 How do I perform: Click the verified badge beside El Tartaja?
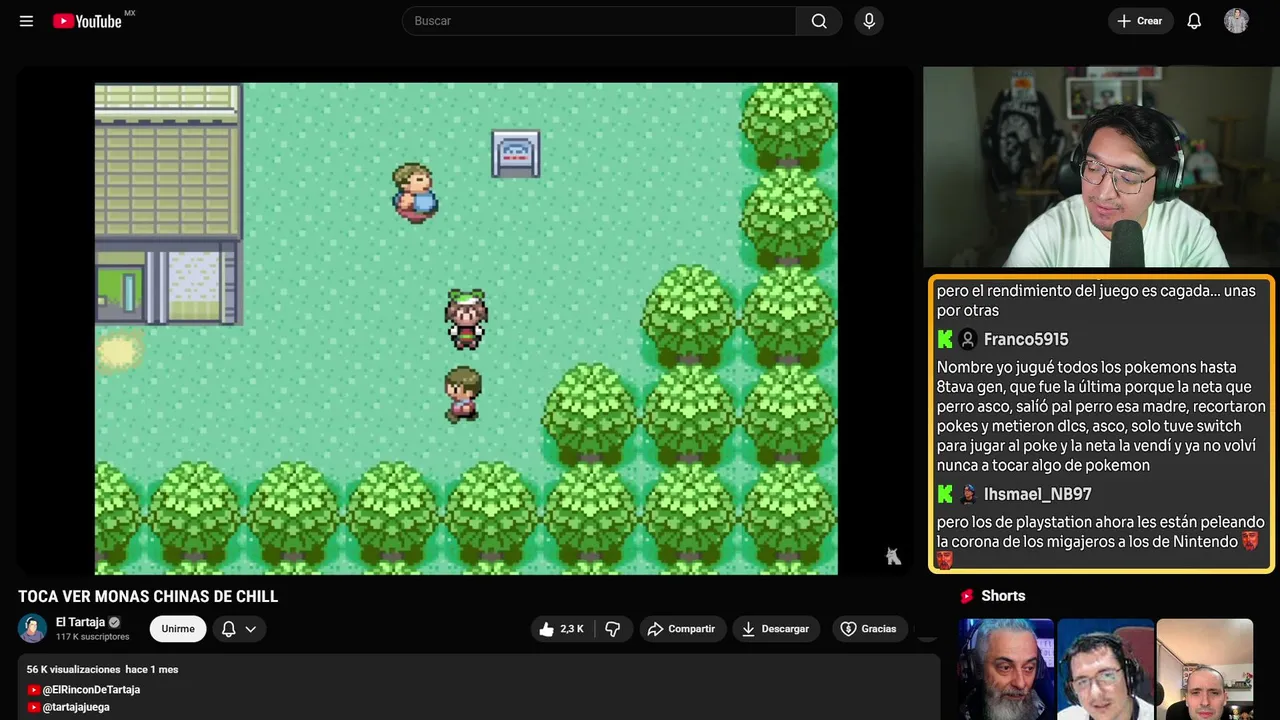[114, 622]
